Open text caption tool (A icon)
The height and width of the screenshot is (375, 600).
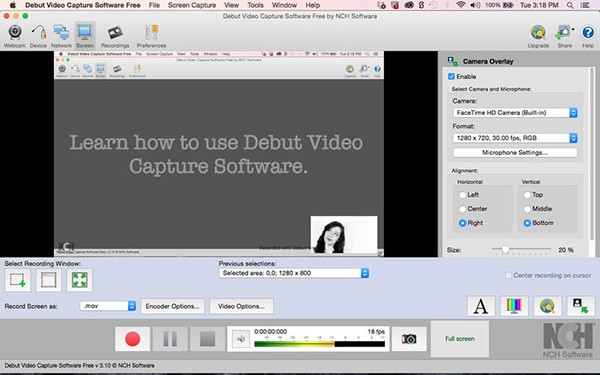tap(481, 306)
